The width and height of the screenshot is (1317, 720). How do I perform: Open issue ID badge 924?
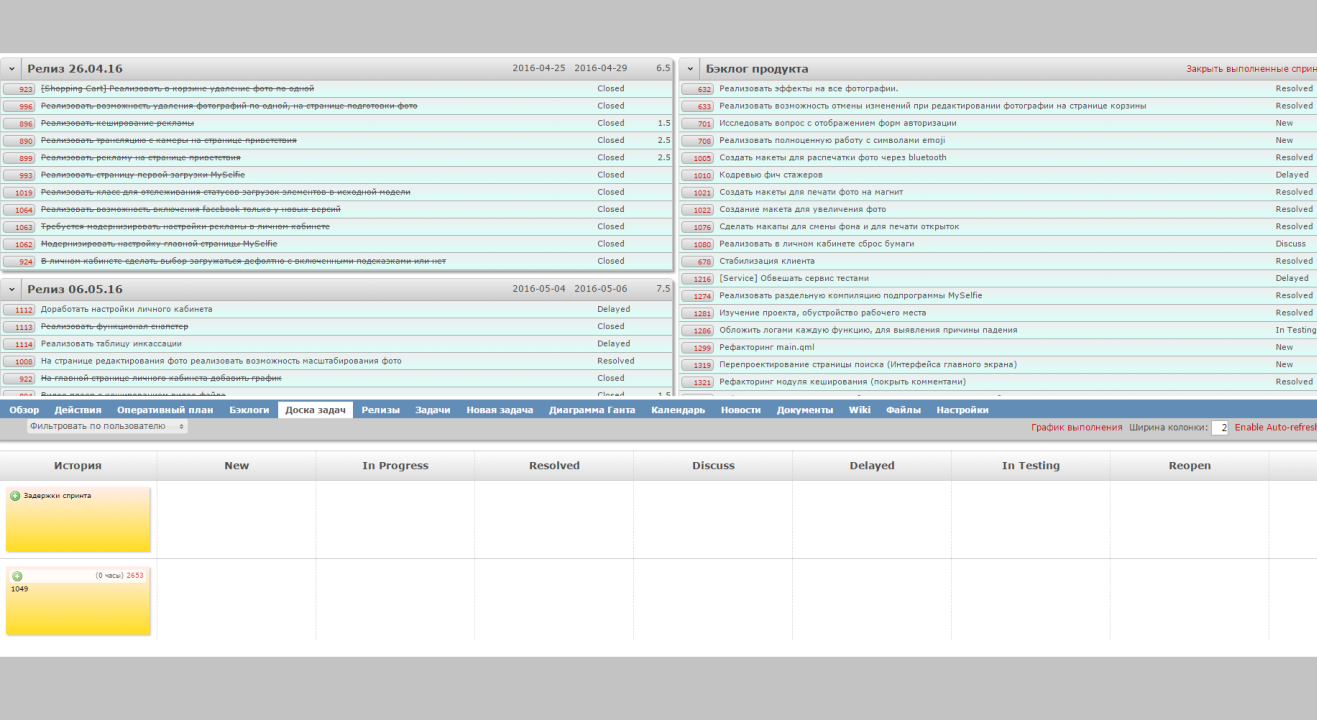[20, 262]
